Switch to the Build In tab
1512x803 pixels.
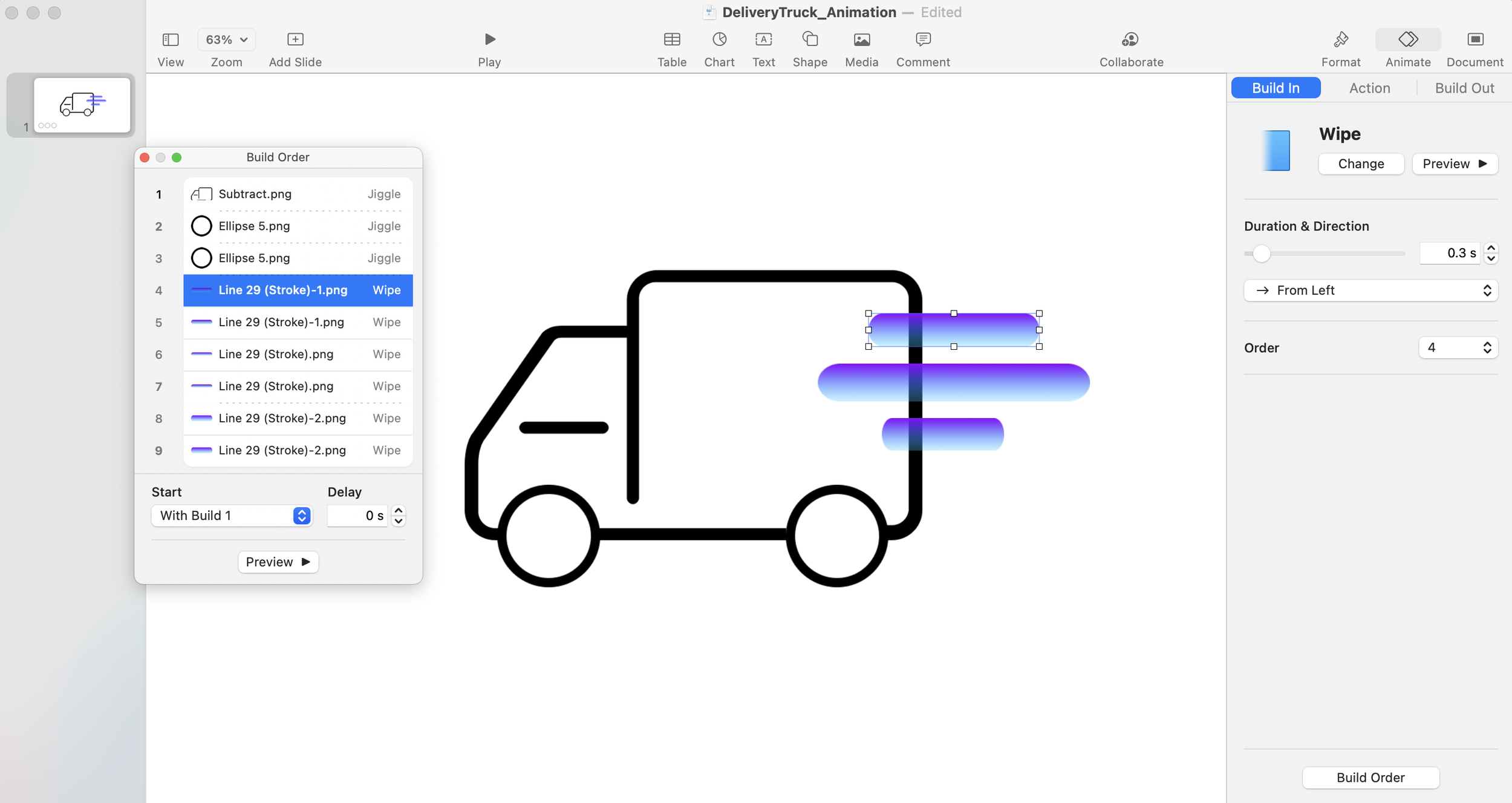[1276, 88]
